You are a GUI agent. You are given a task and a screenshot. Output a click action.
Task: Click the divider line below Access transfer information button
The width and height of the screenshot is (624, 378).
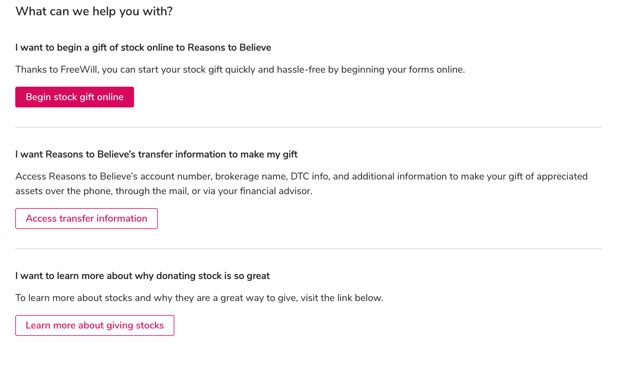pyautogui.click(x=308, y=249)
